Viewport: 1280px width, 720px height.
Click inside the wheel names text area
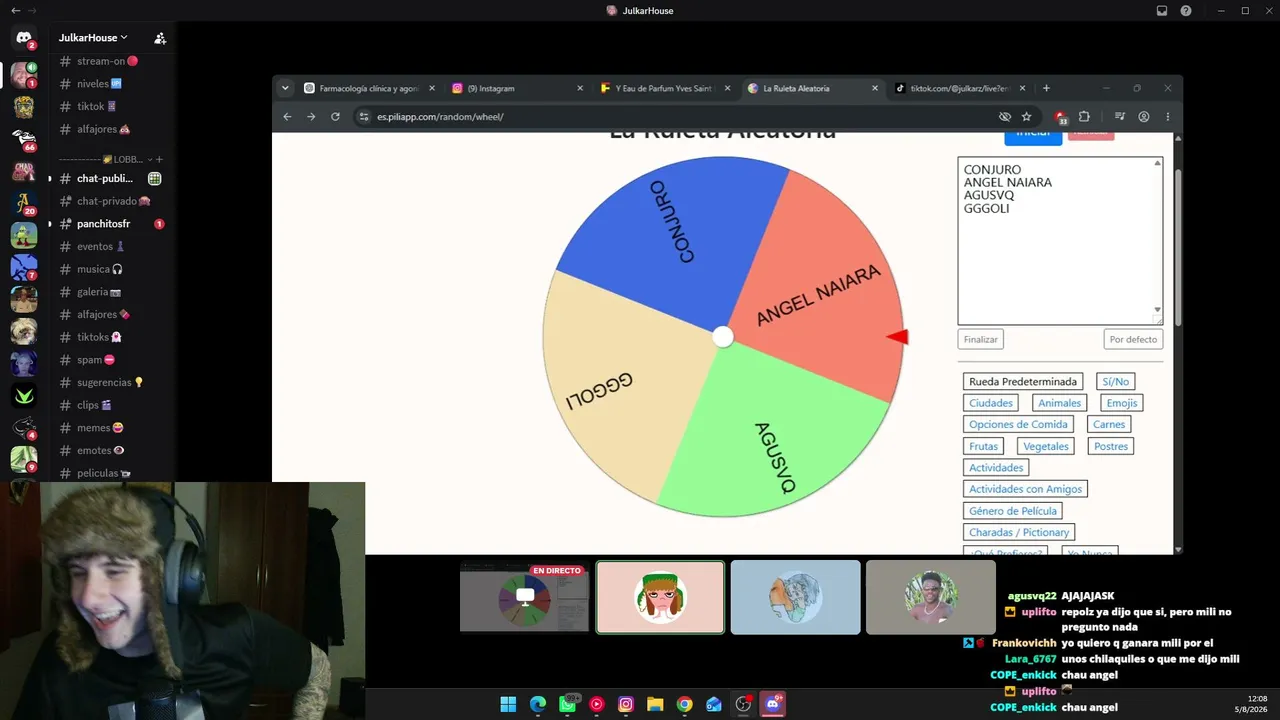(1060, 241)
